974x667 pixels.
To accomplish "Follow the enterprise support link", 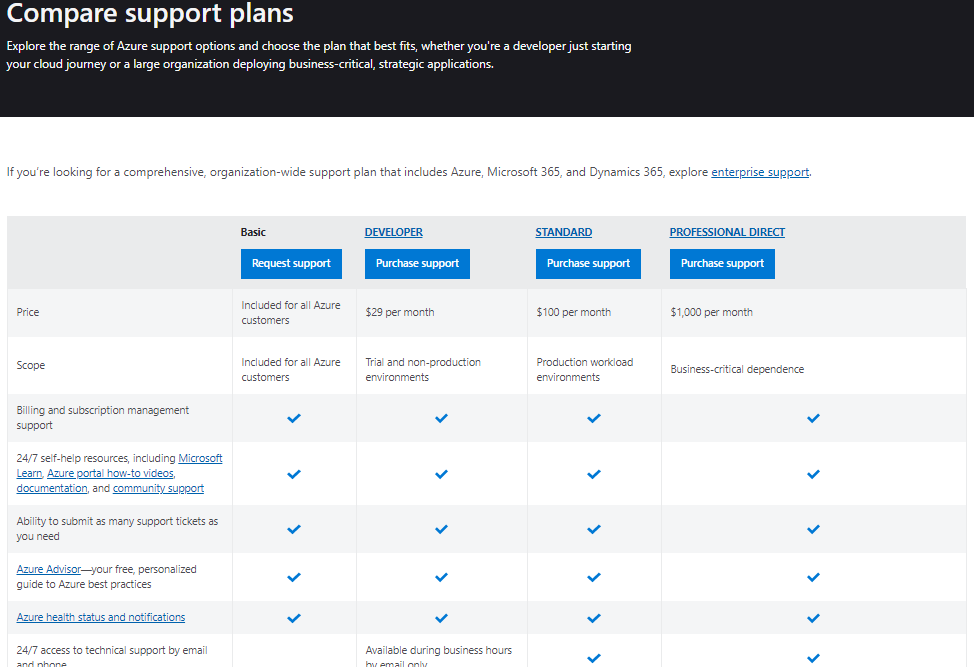I will tap(760, 172).
